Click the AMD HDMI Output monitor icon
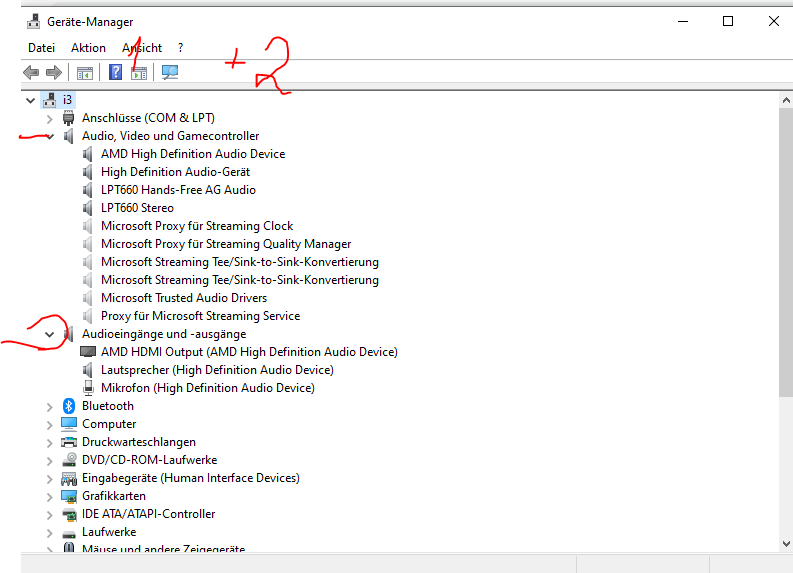The width and height of the screenshot is (793, 573). click(x=88, y=352)
